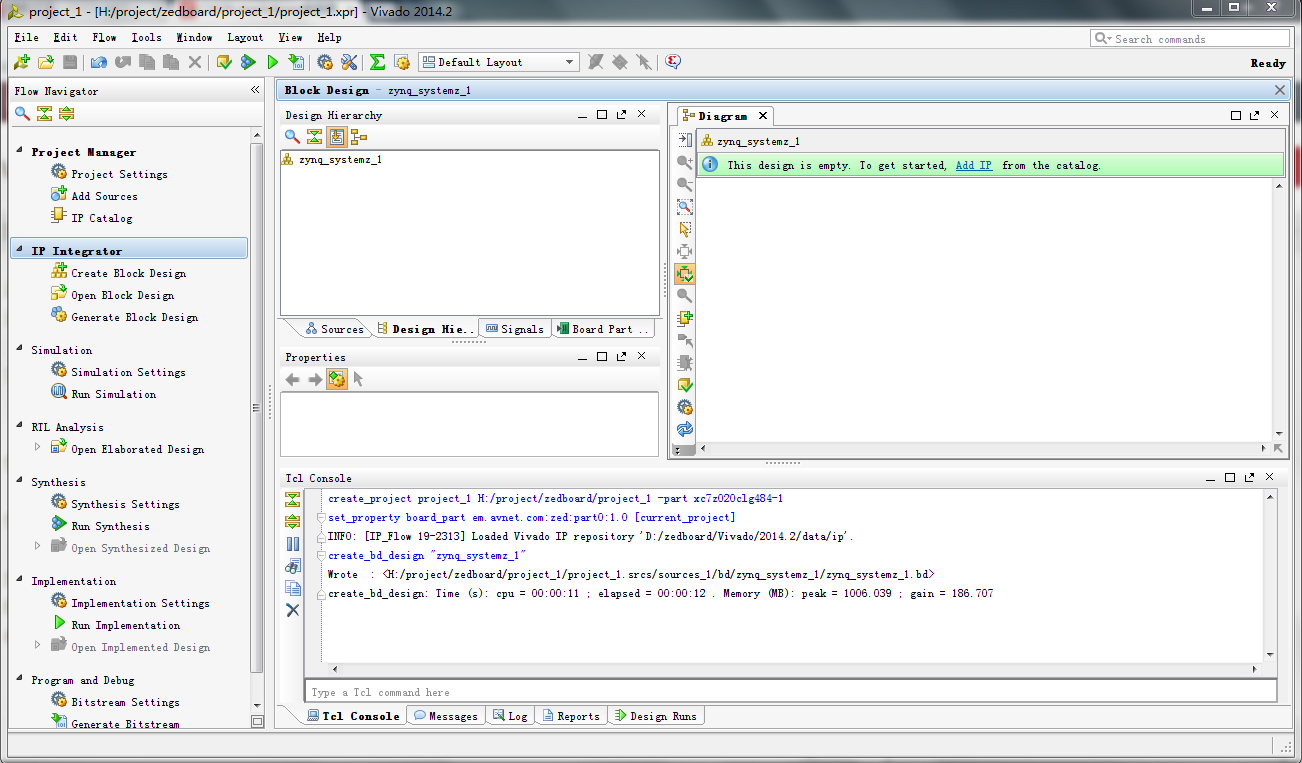Expand Open Synthesized Design item

pos(38,546)
